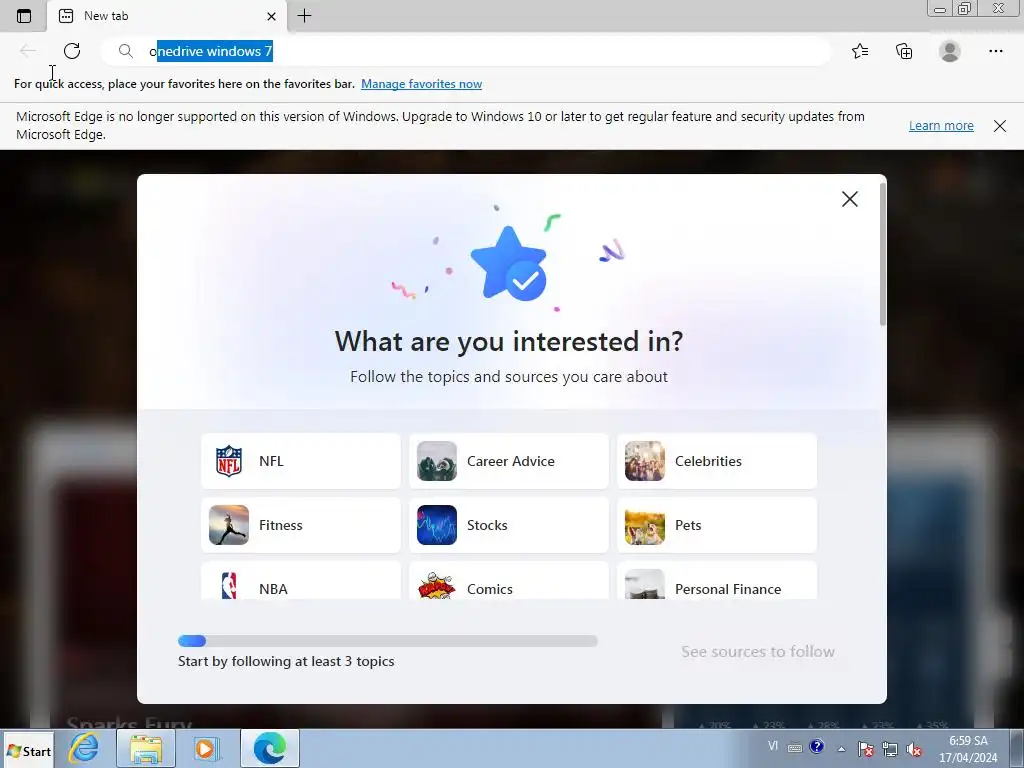Viewport: 1024px width, 768px height.
Task: Open the tab actions menu icon
Action: coord(24,16)
